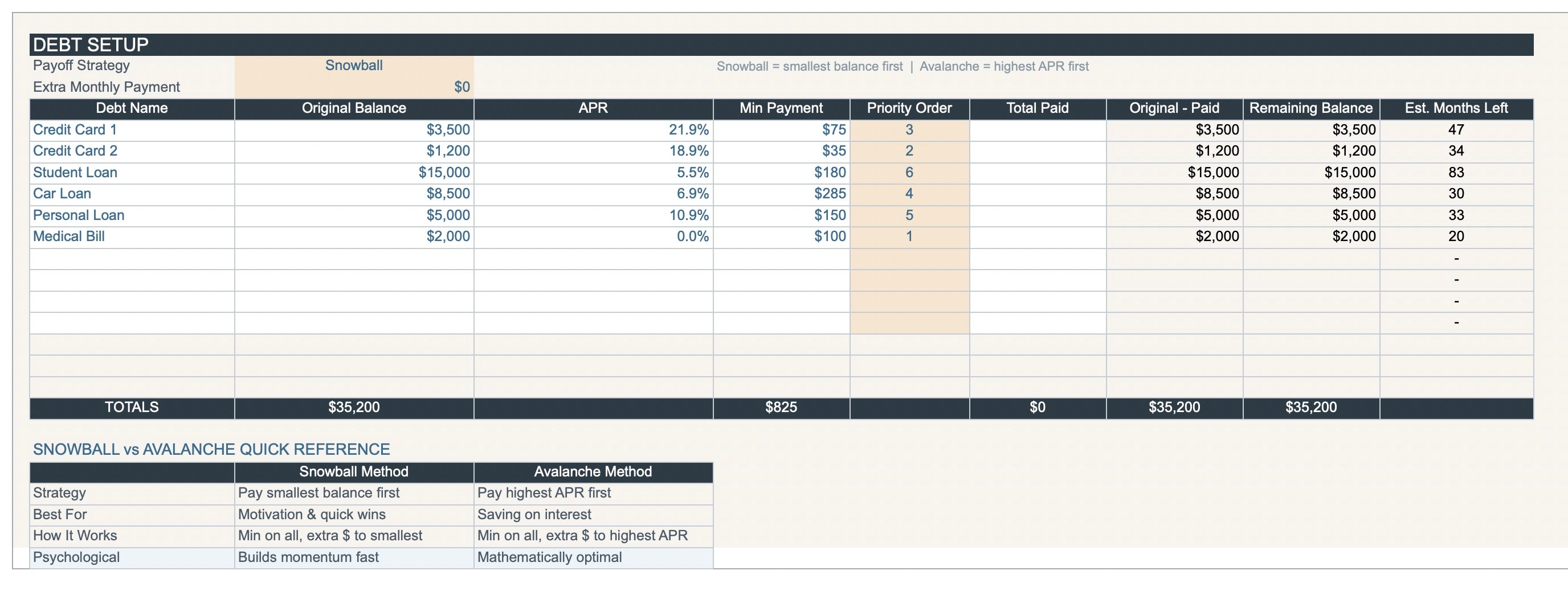Click the Est. Months Left column header
1568x595 pixels.
(1456, 109)
